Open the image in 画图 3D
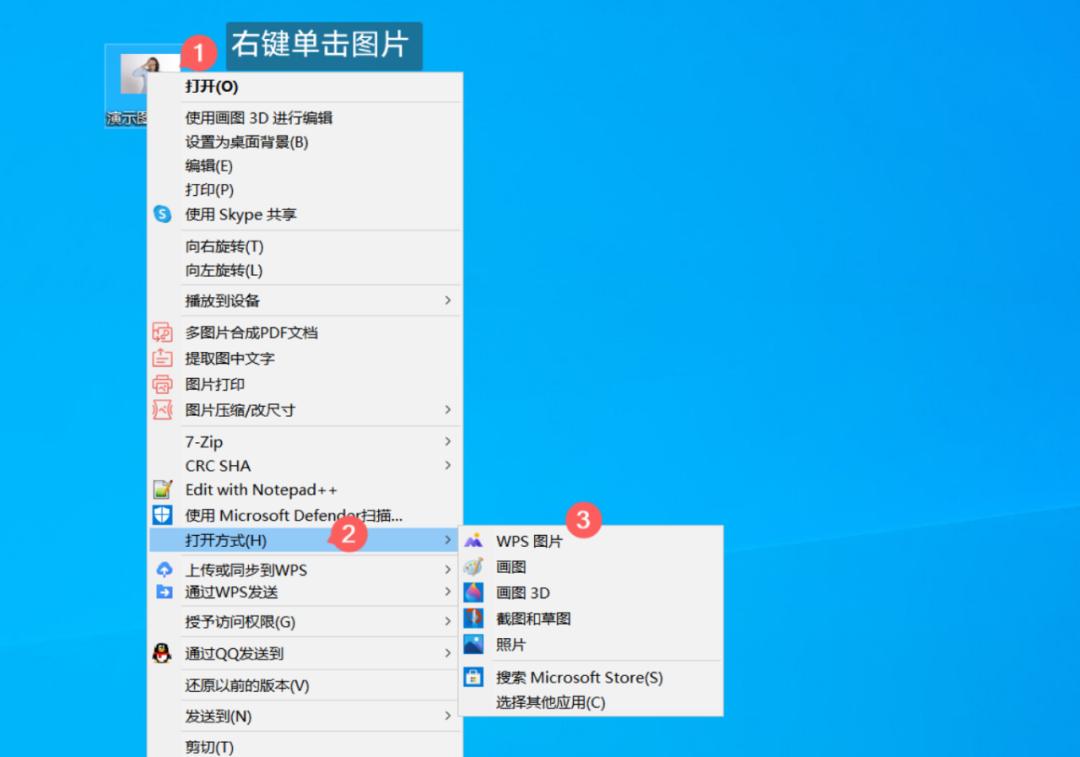 (x=521, y=592)
